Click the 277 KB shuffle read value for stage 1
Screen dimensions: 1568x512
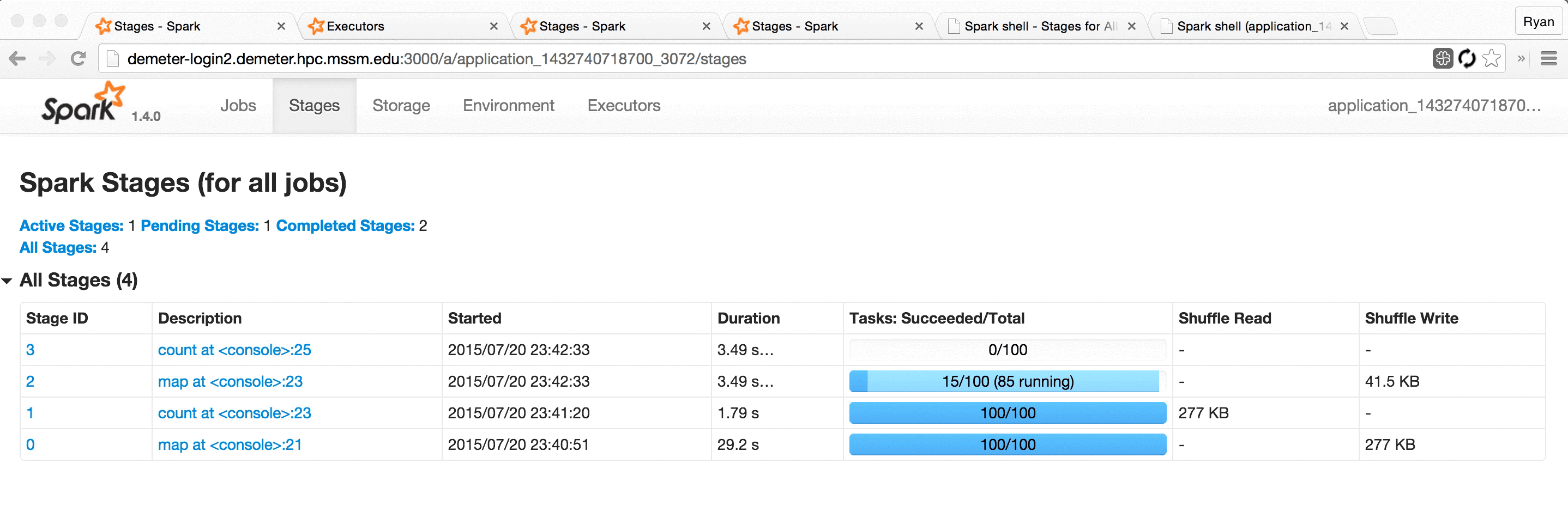click(1203, 413)
